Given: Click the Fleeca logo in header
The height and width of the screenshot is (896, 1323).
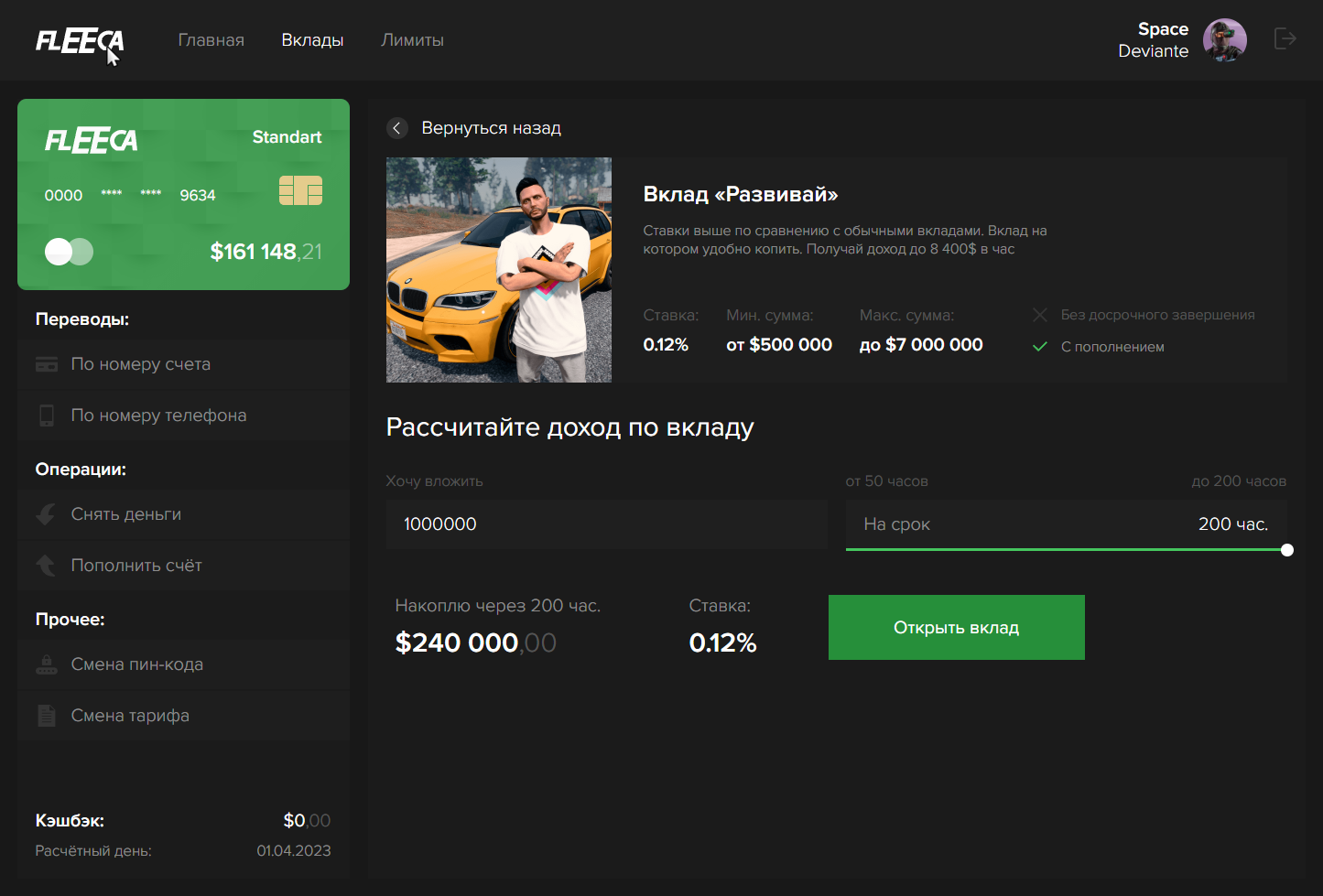Looking at the screenshot, I should tap(79, 41).
